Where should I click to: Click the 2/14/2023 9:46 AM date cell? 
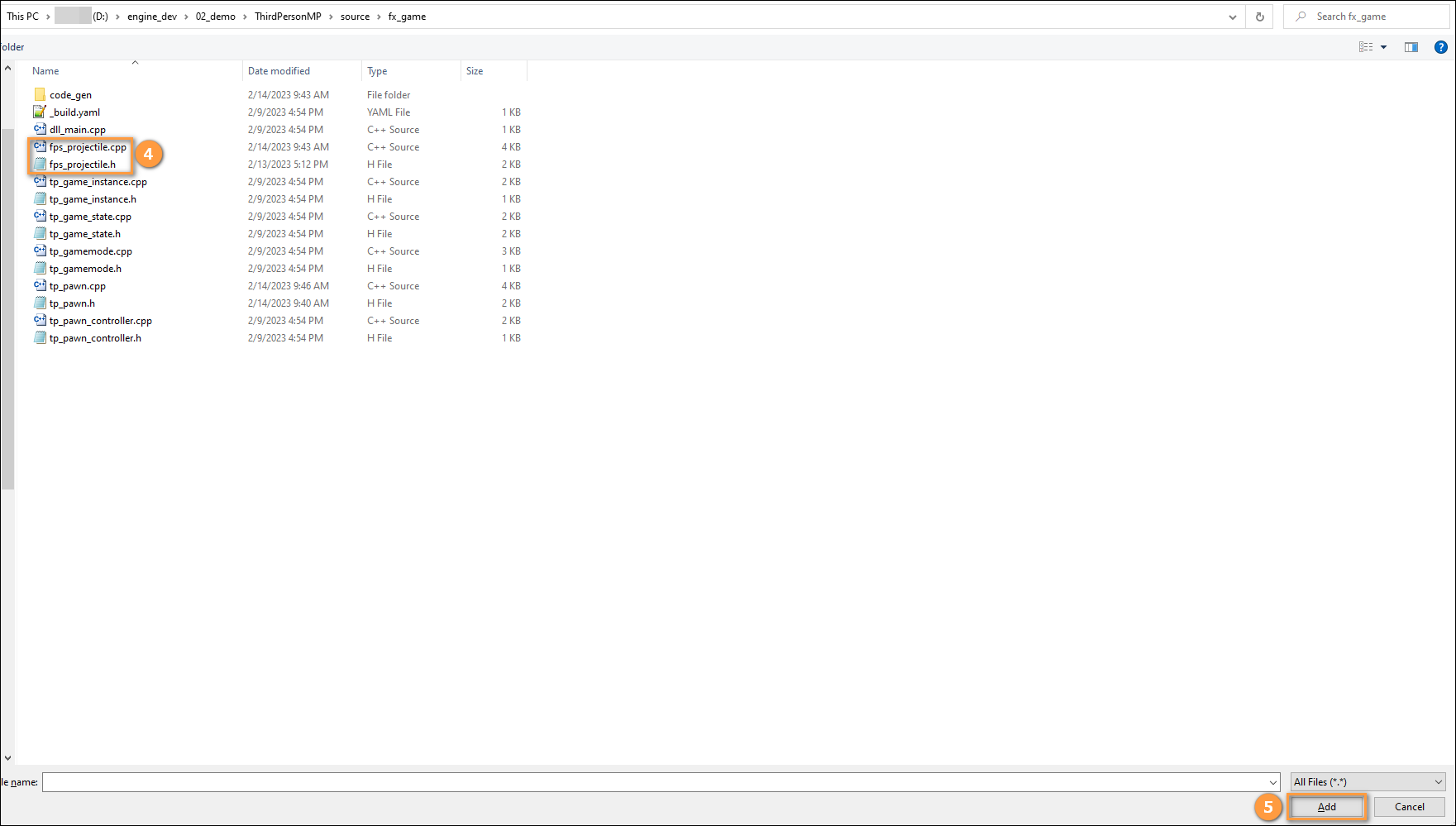tap(289, 286)
